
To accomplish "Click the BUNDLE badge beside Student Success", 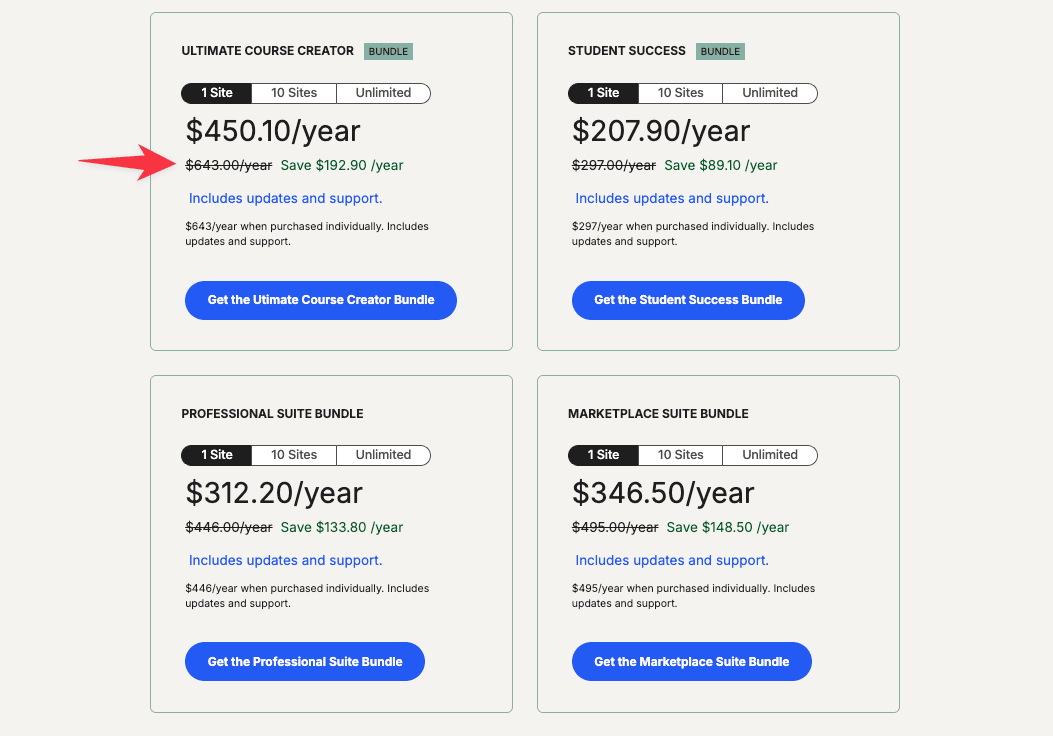I will click(720, 51).
